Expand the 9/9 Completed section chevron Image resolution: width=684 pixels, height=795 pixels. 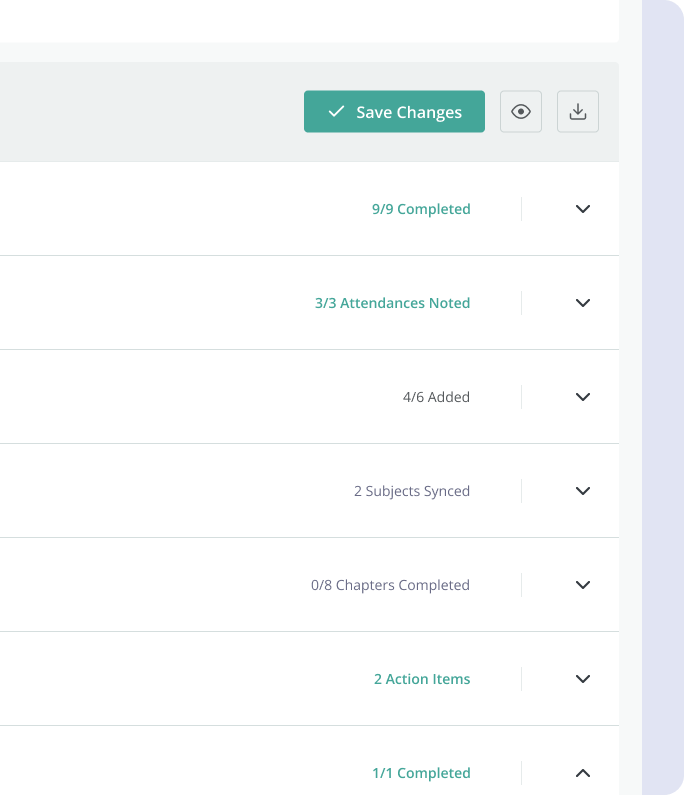[584, 209]
